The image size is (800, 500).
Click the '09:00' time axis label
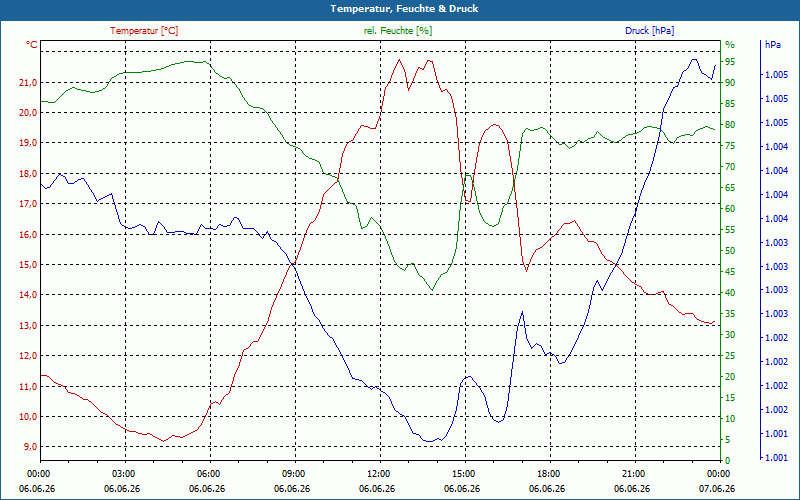[x=295, y=474]
